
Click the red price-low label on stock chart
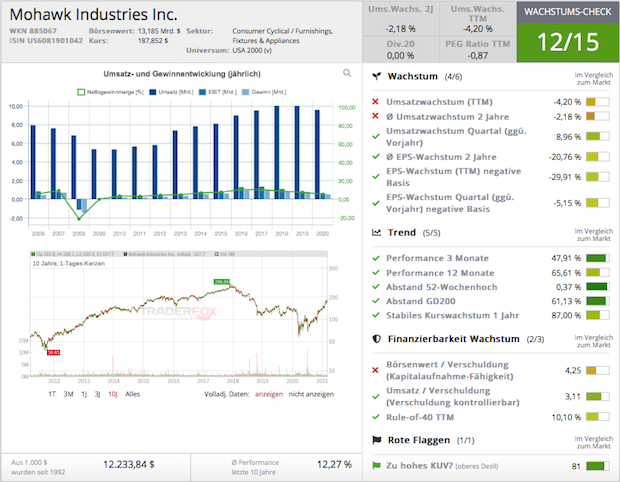click(x=53, y=352)
